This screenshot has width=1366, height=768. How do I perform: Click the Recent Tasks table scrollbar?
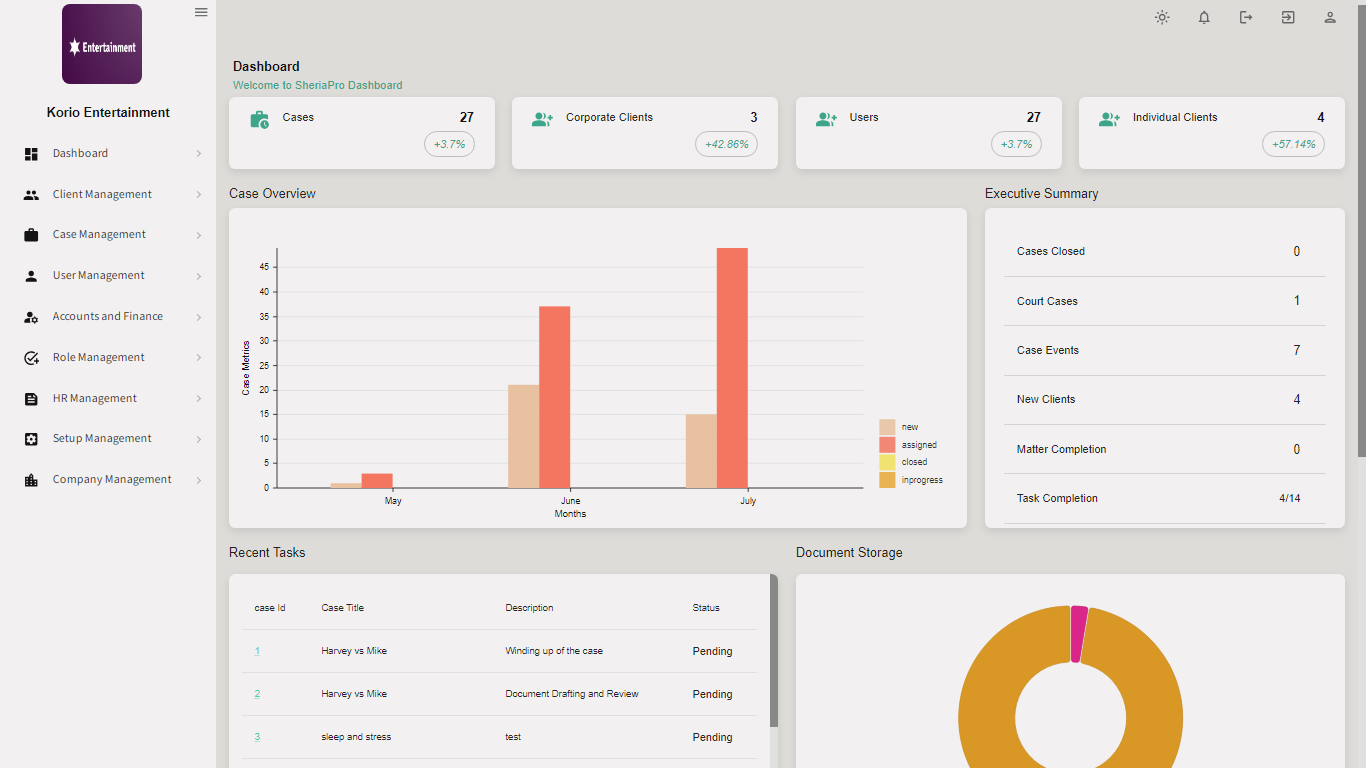[773, 650]
